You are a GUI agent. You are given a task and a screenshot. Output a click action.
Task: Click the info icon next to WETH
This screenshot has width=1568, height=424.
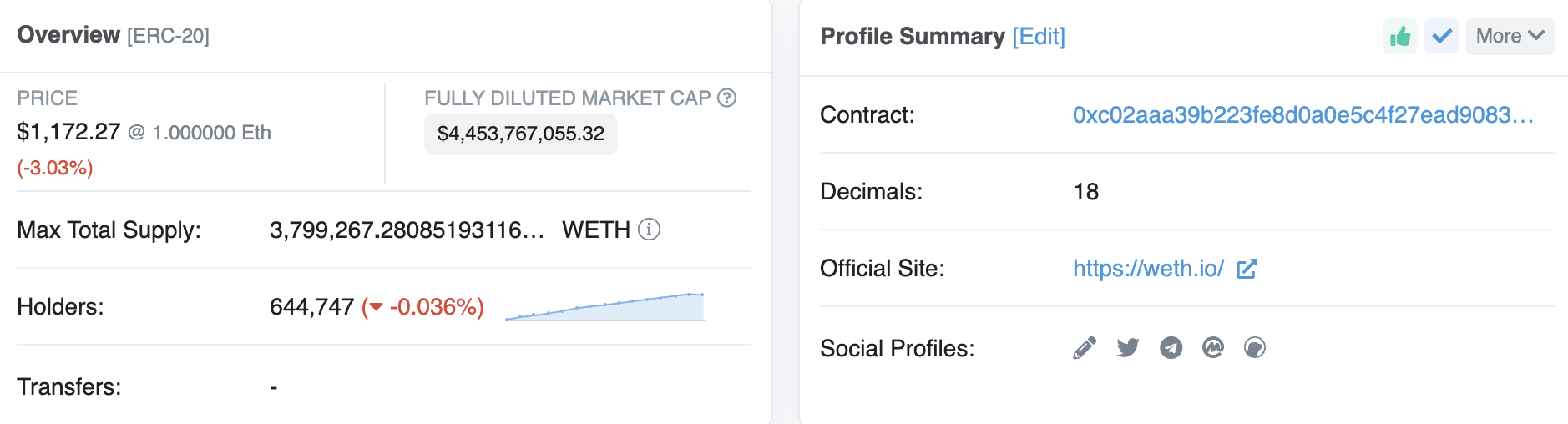[649, 230]
